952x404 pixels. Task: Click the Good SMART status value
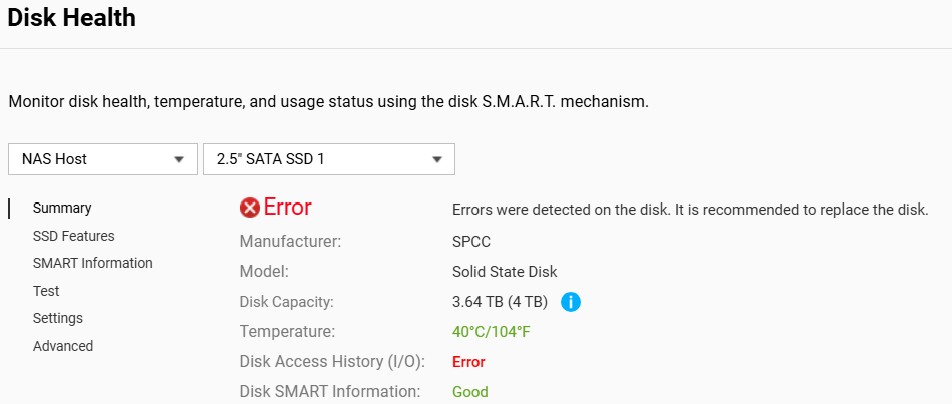point(470,392)
